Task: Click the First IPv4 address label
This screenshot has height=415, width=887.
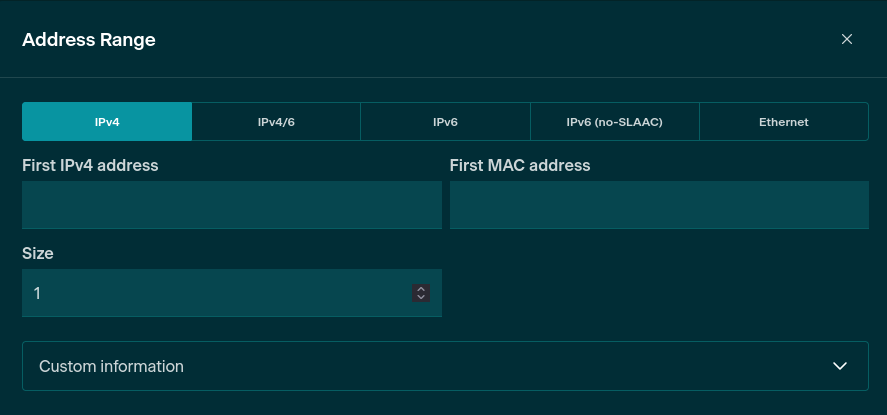Action: pos(90,165)
